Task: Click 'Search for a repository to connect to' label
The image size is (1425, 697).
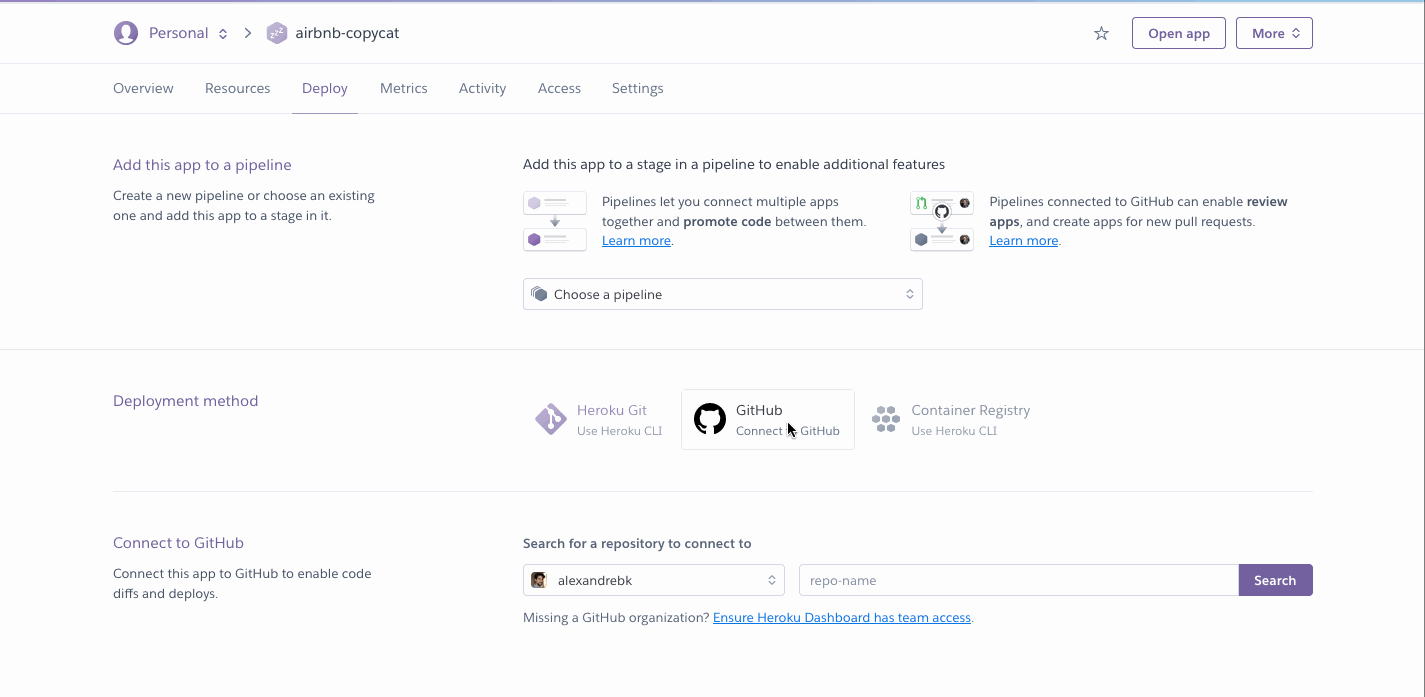Action: click(637, 544)
